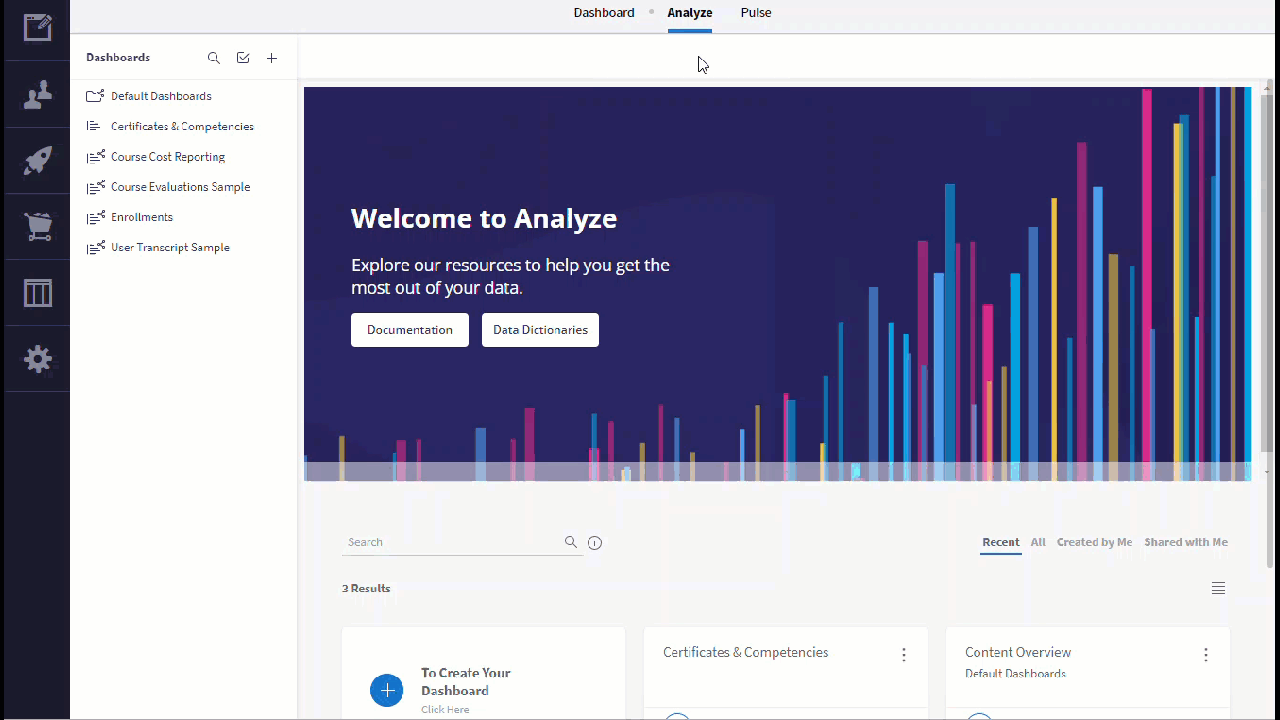This screenshot has height=720, width=1280.
Task: Open the Data Dictionaries button
Action: [540, 330]
